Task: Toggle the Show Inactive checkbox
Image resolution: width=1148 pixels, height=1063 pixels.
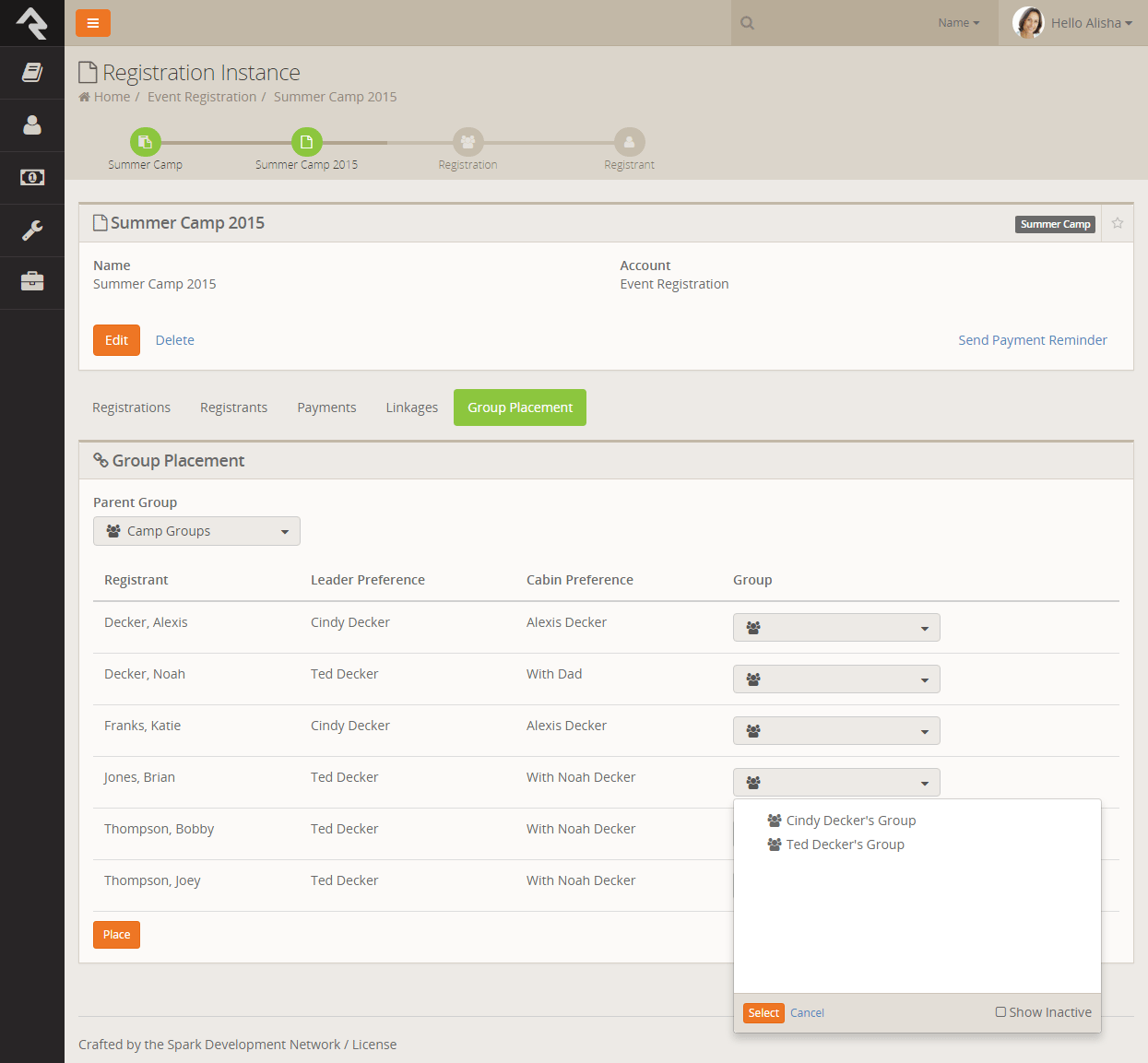Action: pos(1000,1012)
